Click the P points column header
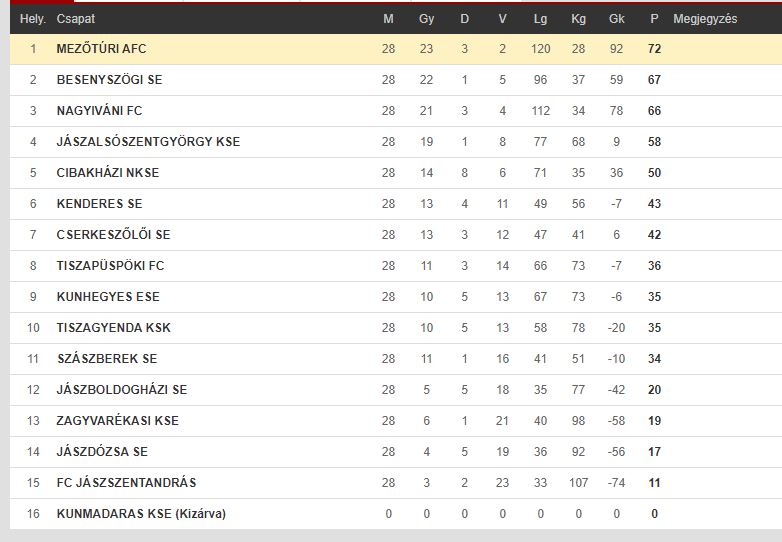 [x=654, y=19]
